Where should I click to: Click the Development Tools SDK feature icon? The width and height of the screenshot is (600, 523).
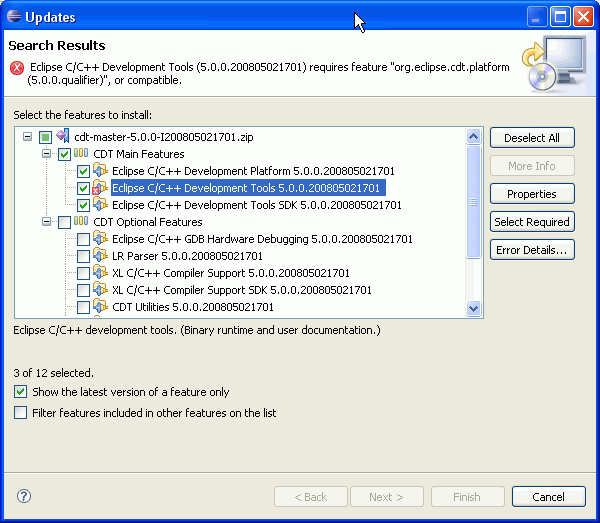[x=100, y=204]
